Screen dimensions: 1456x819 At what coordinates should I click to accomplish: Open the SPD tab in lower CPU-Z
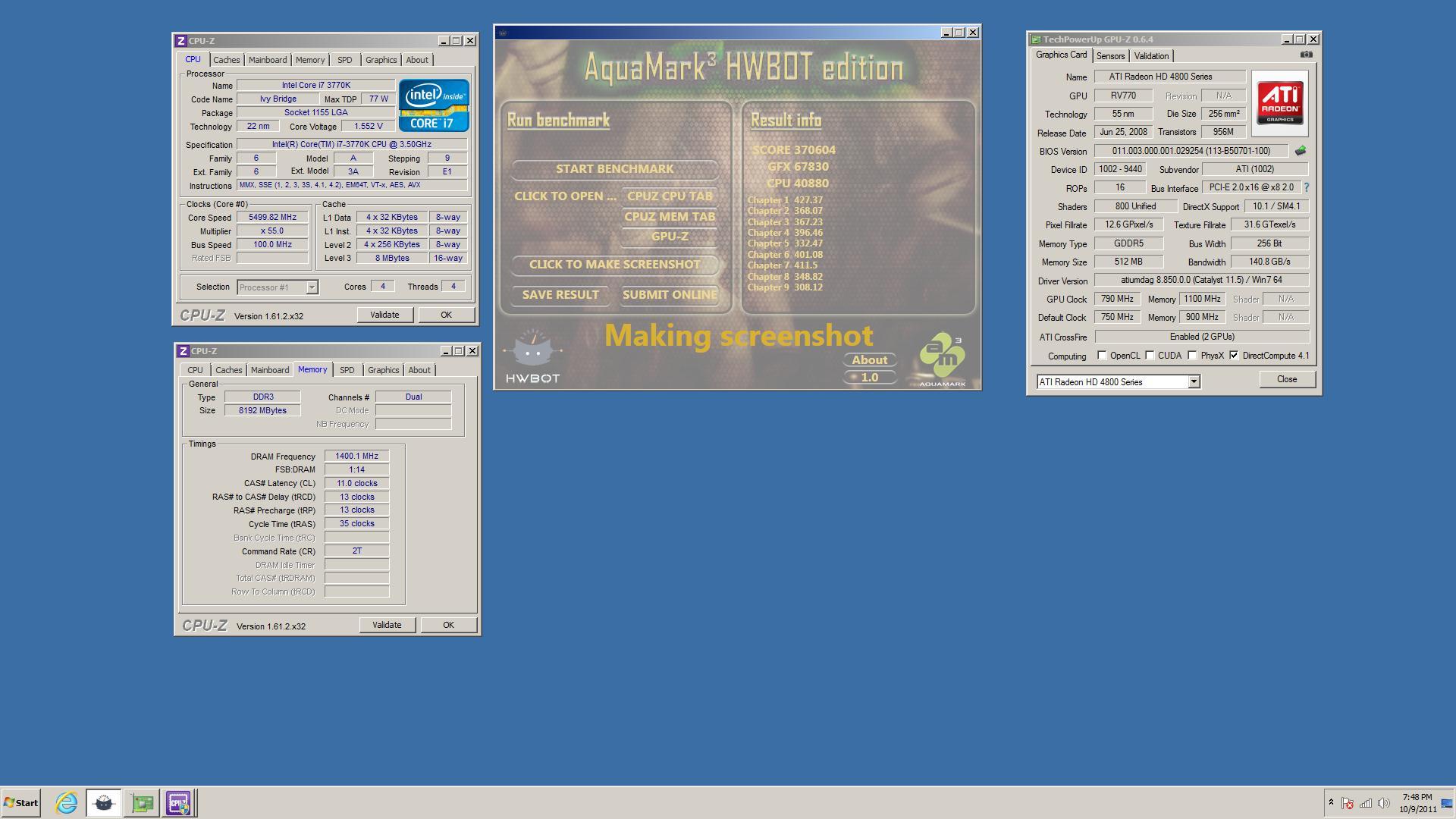tap(347, 370)
